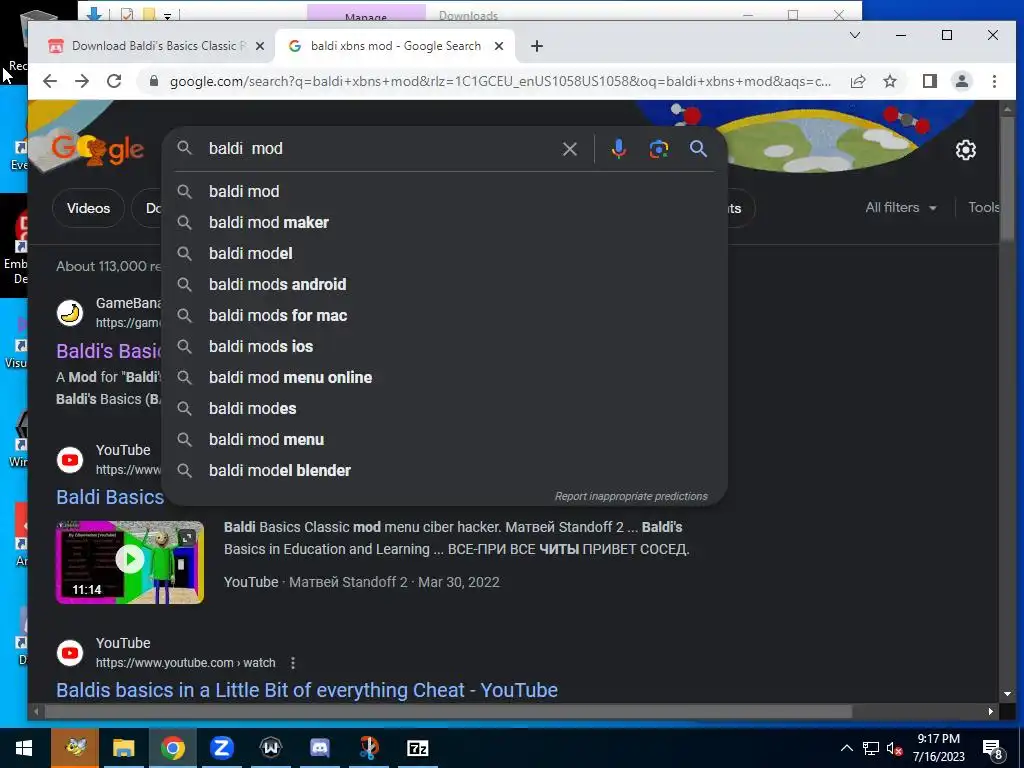Choose suggestion 'baldi mod maker'
Viewport: 1024px width, 768px height.
(444, 223)
